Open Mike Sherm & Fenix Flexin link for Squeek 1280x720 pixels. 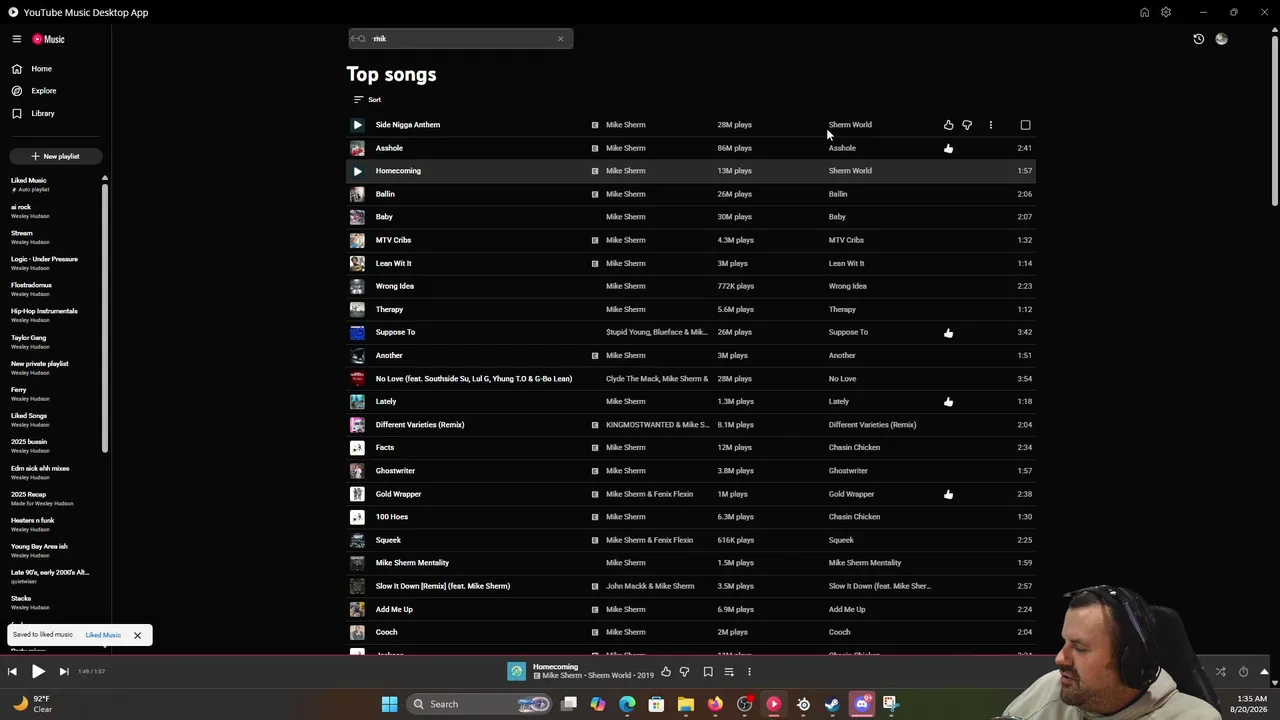(x=649, y=540)
